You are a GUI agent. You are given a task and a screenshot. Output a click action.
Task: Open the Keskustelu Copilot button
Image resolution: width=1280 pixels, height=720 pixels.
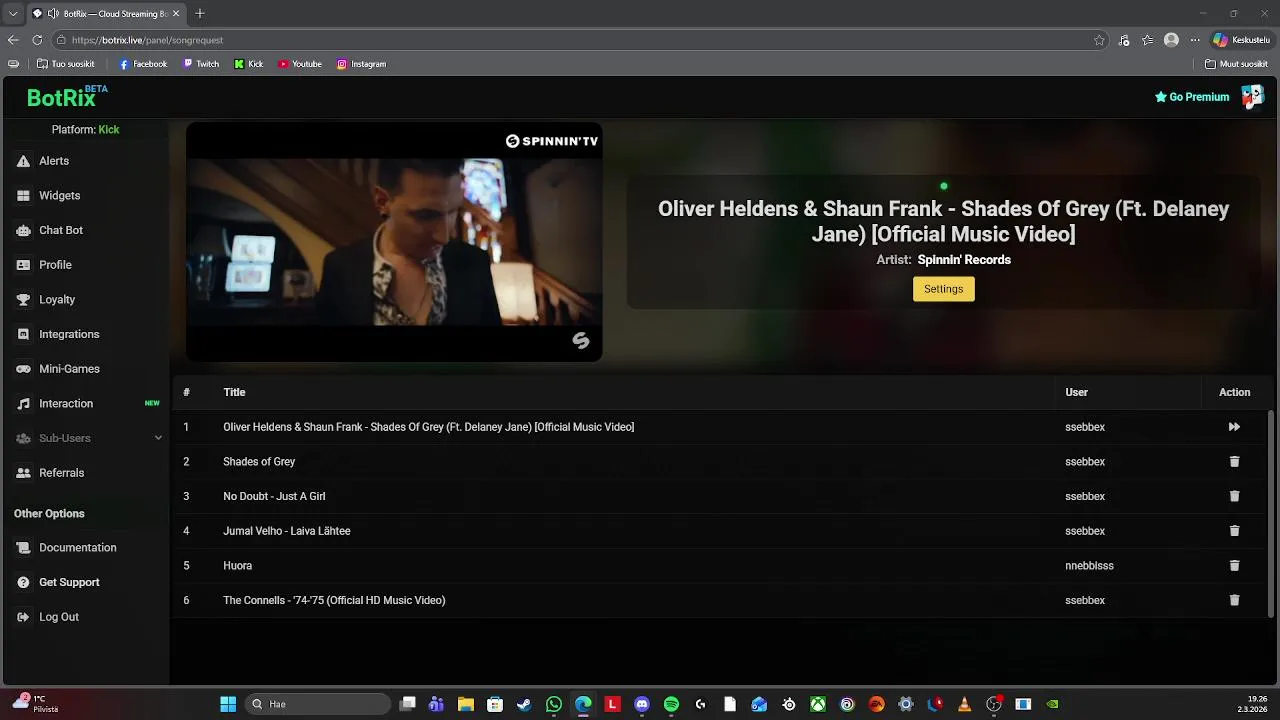click(1241, 40)
